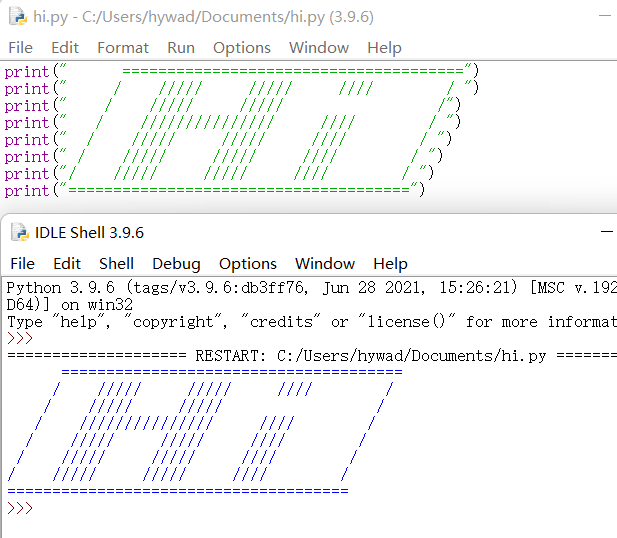Open Edit menu in IDLE Shell window
This screenshot has width=617, height=538.
(67, 263)
